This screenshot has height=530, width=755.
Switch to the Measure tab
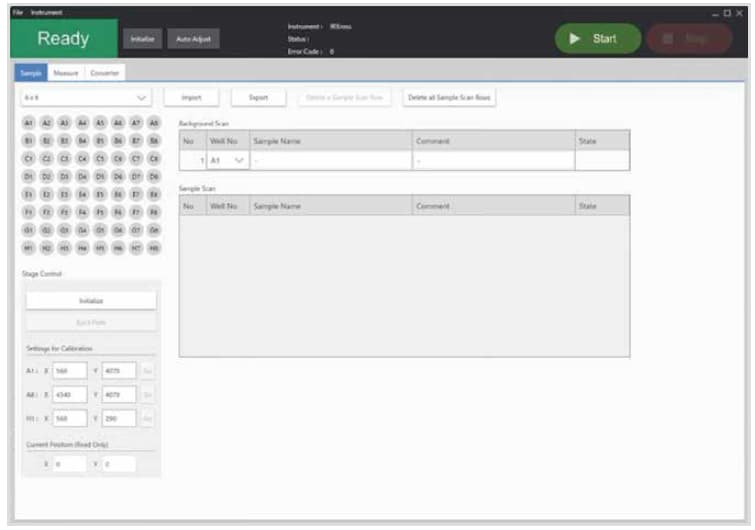click(x=66, y=73)
